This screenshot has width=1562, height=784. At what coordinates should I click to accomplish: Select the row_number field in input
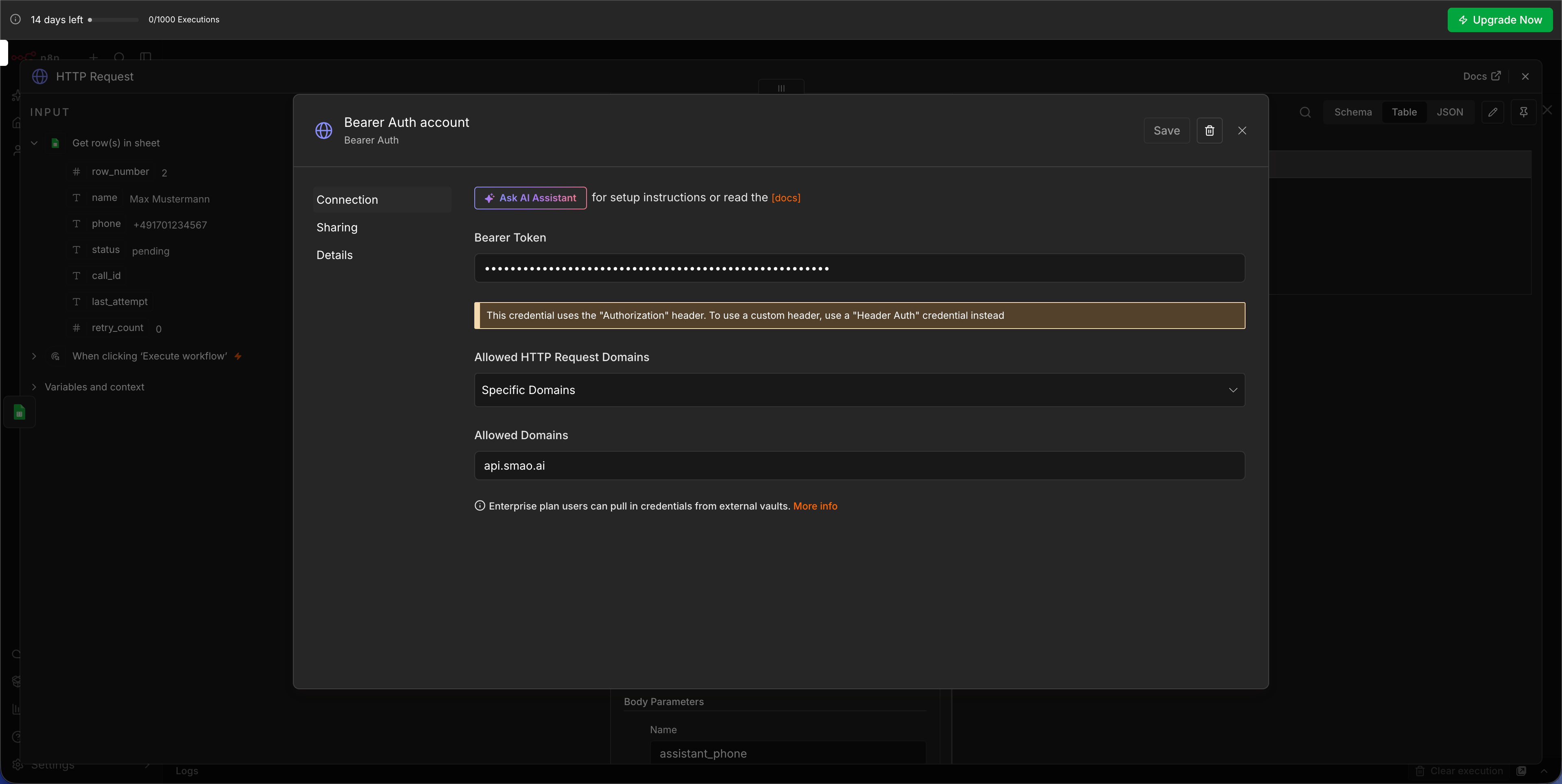[120, 172]
